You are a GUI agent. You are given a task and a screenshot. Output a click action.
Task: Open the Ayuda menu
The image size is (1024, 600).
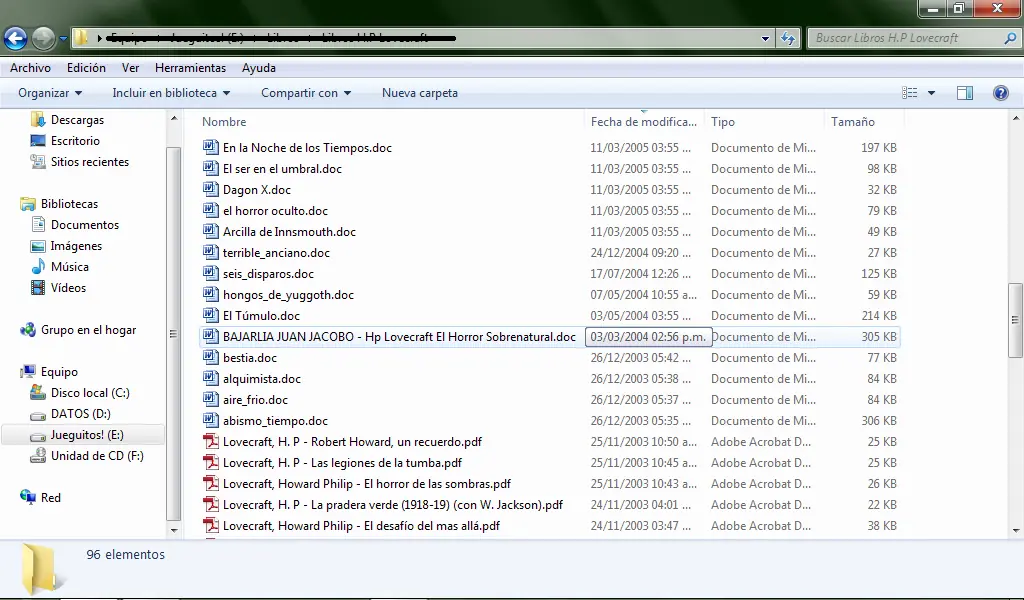(x=259, y=68)
